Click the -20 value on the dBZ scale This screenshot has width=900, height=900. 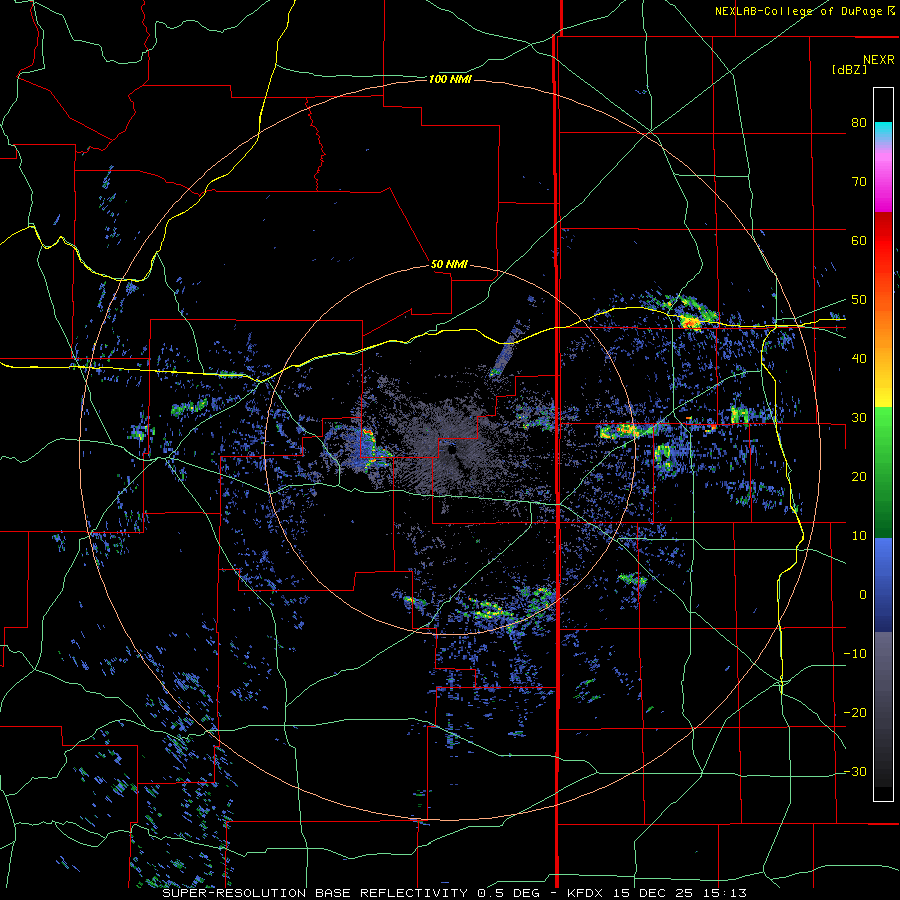(x=855, y=713)
